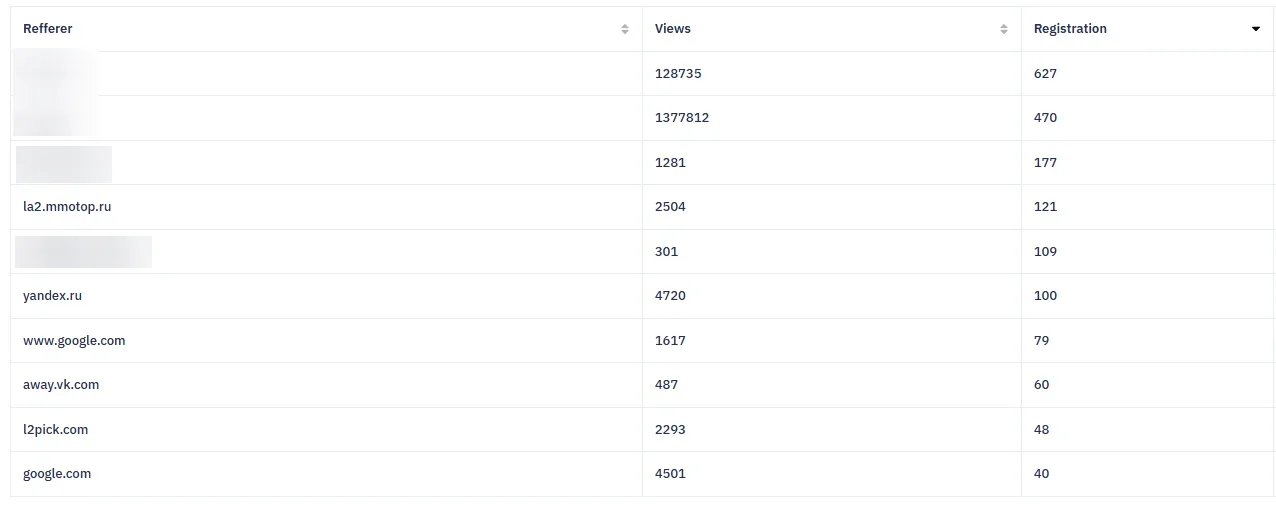The width and height of the screenshot is (1276, 505).
Task: Click the google.com referrer cell
Action: (x=57, y=474)
